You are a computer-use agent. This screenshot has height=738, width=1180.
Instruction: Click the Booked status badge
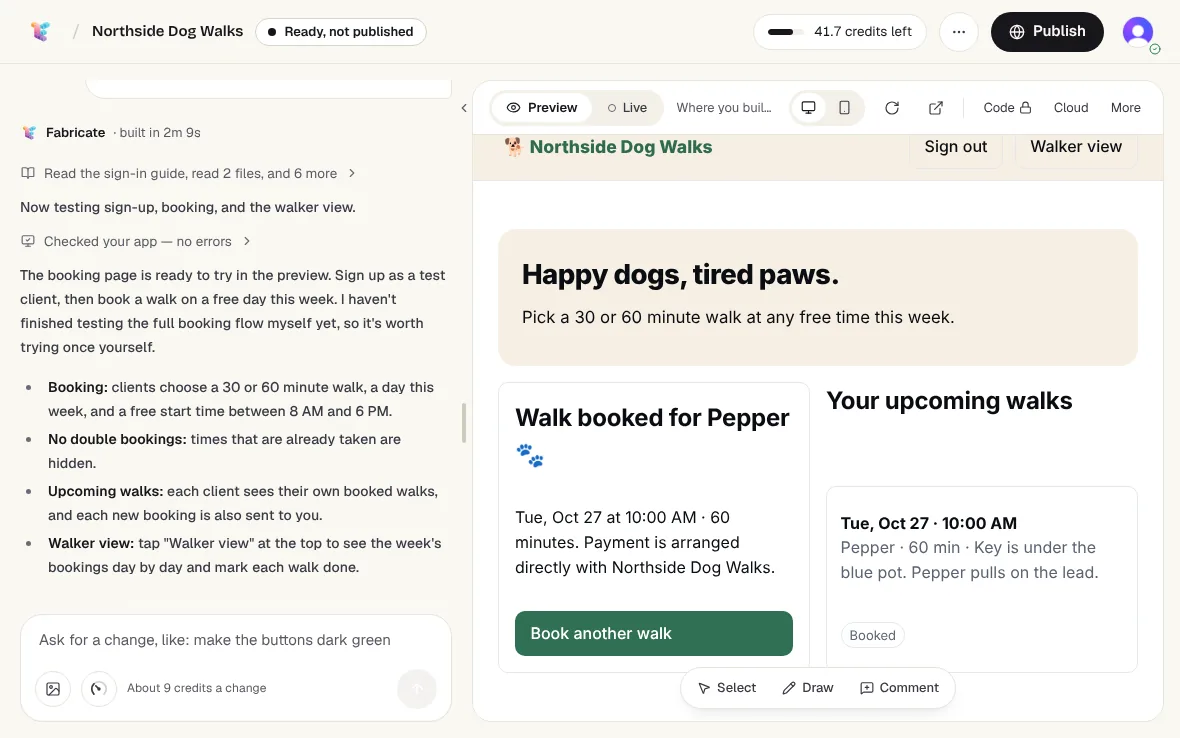(x=872, y=635)
